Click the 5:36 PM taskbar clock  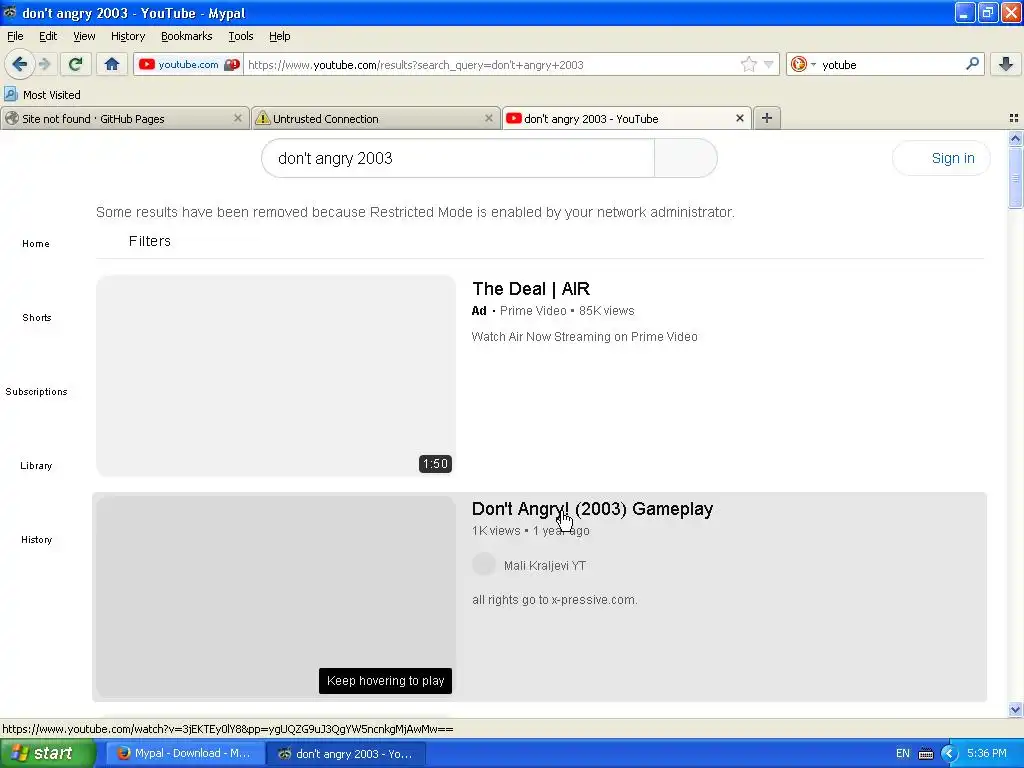(986, 754)
